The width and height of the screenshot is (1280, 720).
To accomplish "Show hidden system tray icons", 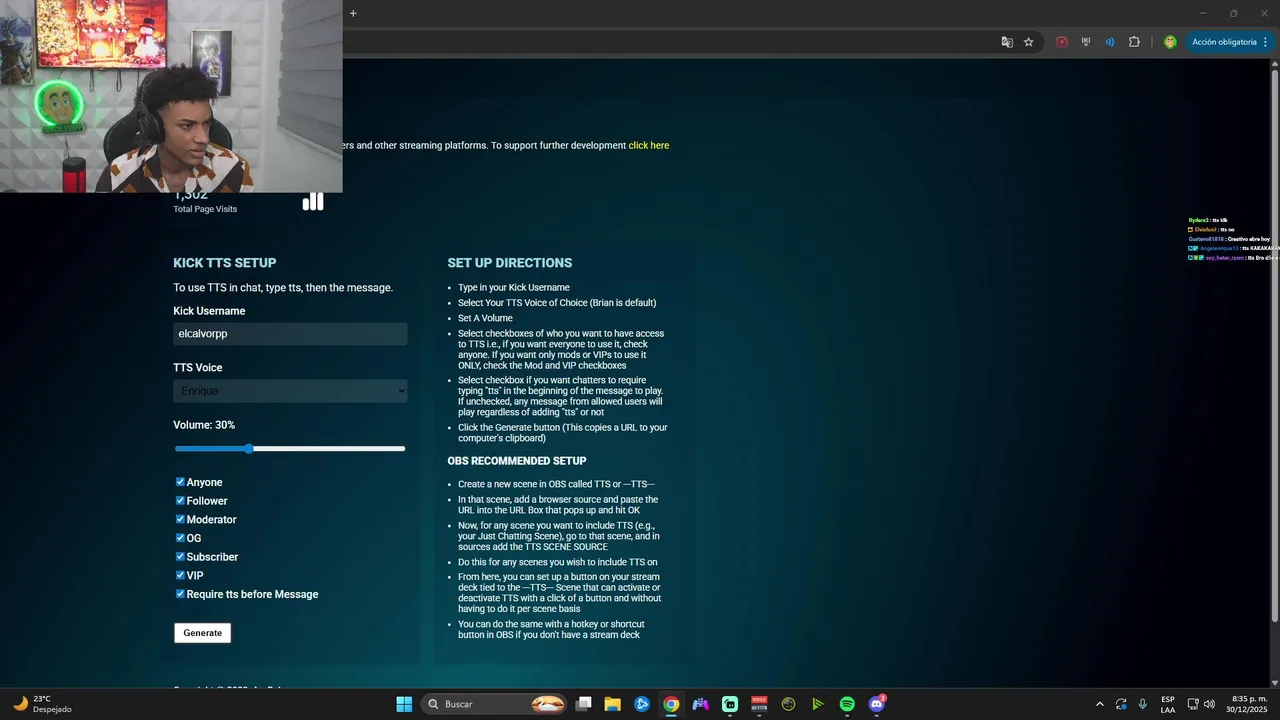I will [1100, 704].
